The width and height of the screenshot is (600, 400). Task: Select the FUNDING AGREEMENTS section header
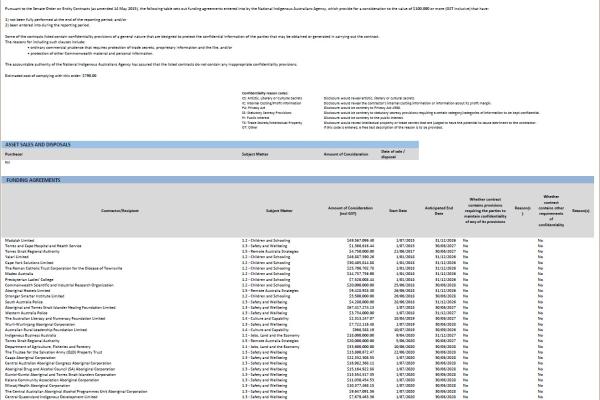298,180
